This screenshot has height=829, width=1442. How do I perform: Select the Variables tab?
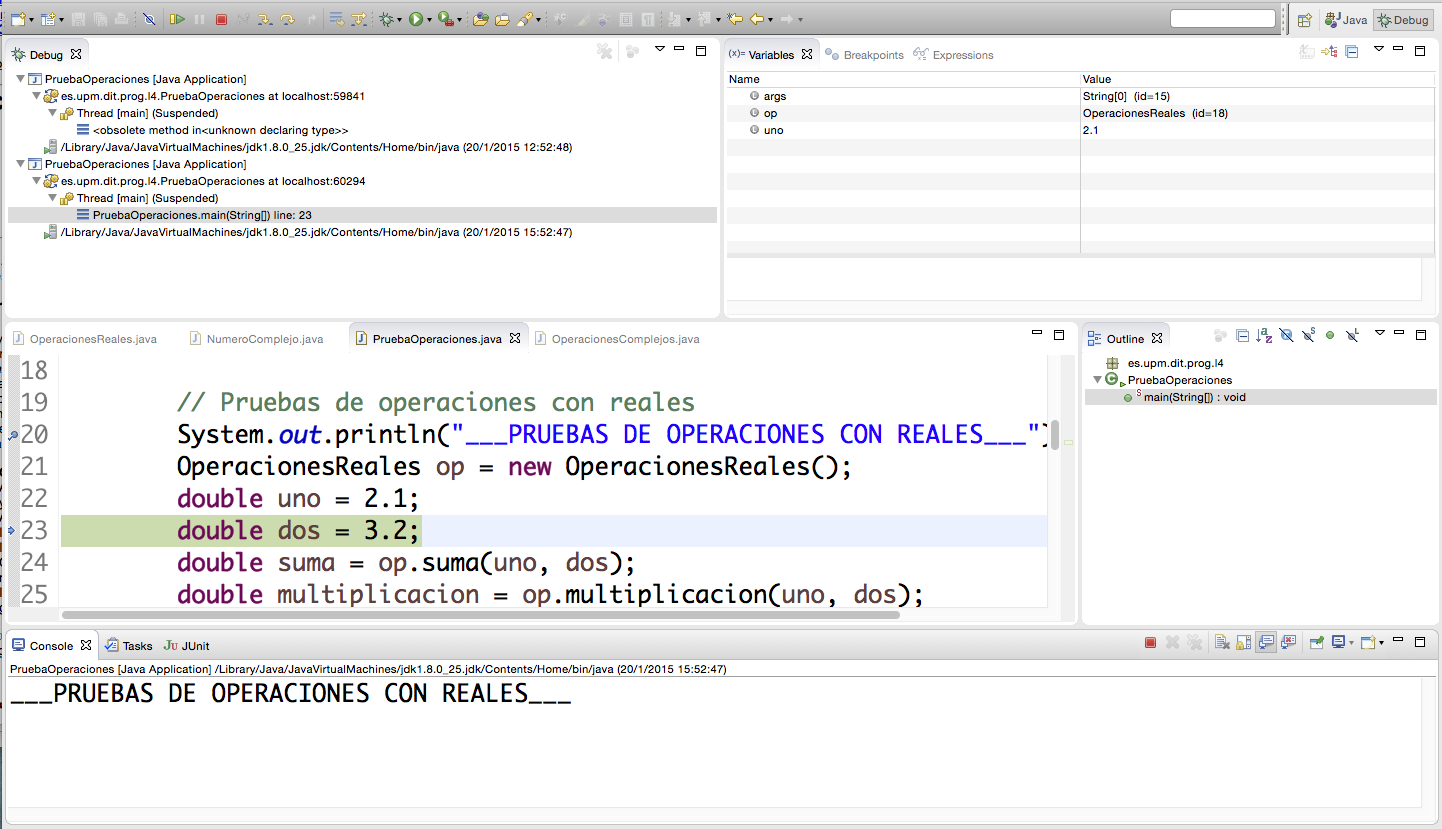coord(770,55)
